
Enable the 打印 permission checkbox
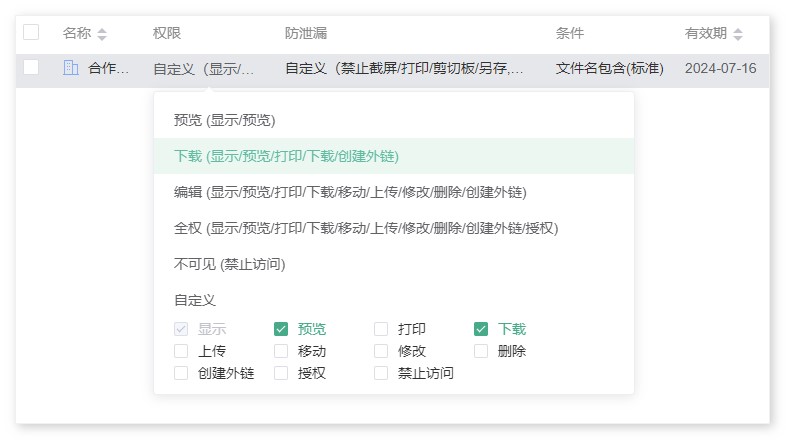381,329
